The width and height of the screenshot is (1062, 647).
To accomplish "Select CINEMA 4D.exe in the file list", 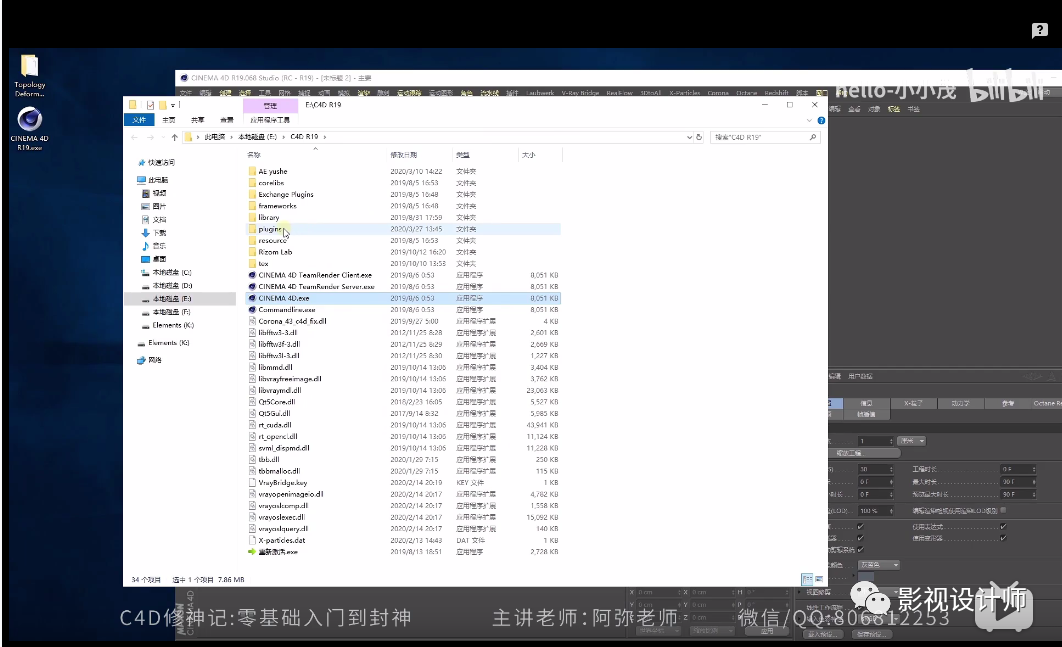I will click(x=402, y=298).
